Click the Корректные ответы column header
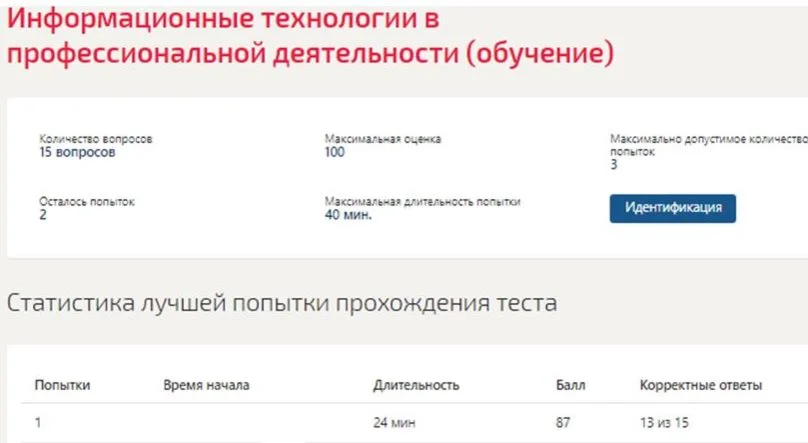This screenshot has width=808, height=443. 701,385
